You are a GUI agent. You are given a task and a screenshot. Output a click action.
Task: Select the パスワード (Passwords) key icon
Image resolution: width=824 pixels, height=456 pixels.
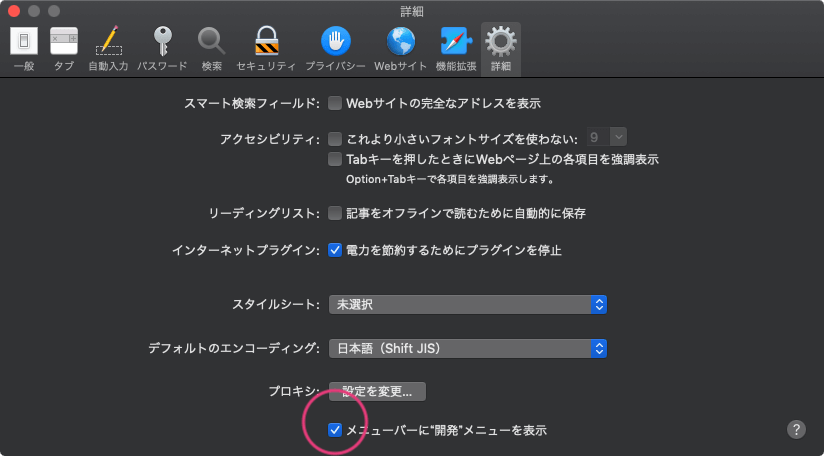(x=160, y=47)
